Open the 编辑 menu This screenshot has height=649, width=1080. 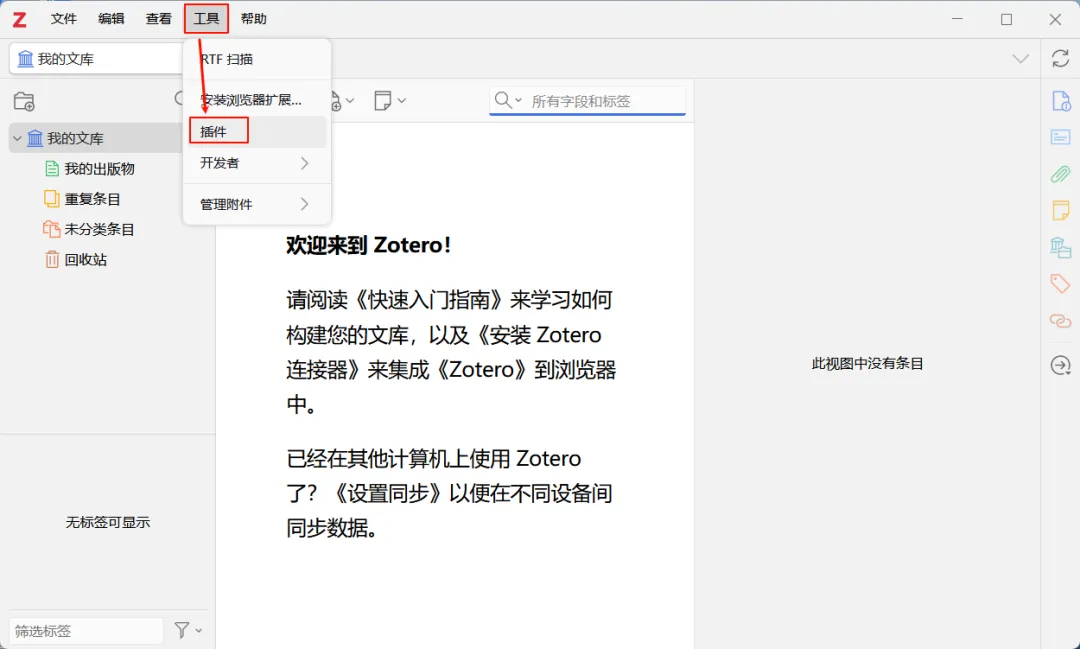click(x=111, y=19)
